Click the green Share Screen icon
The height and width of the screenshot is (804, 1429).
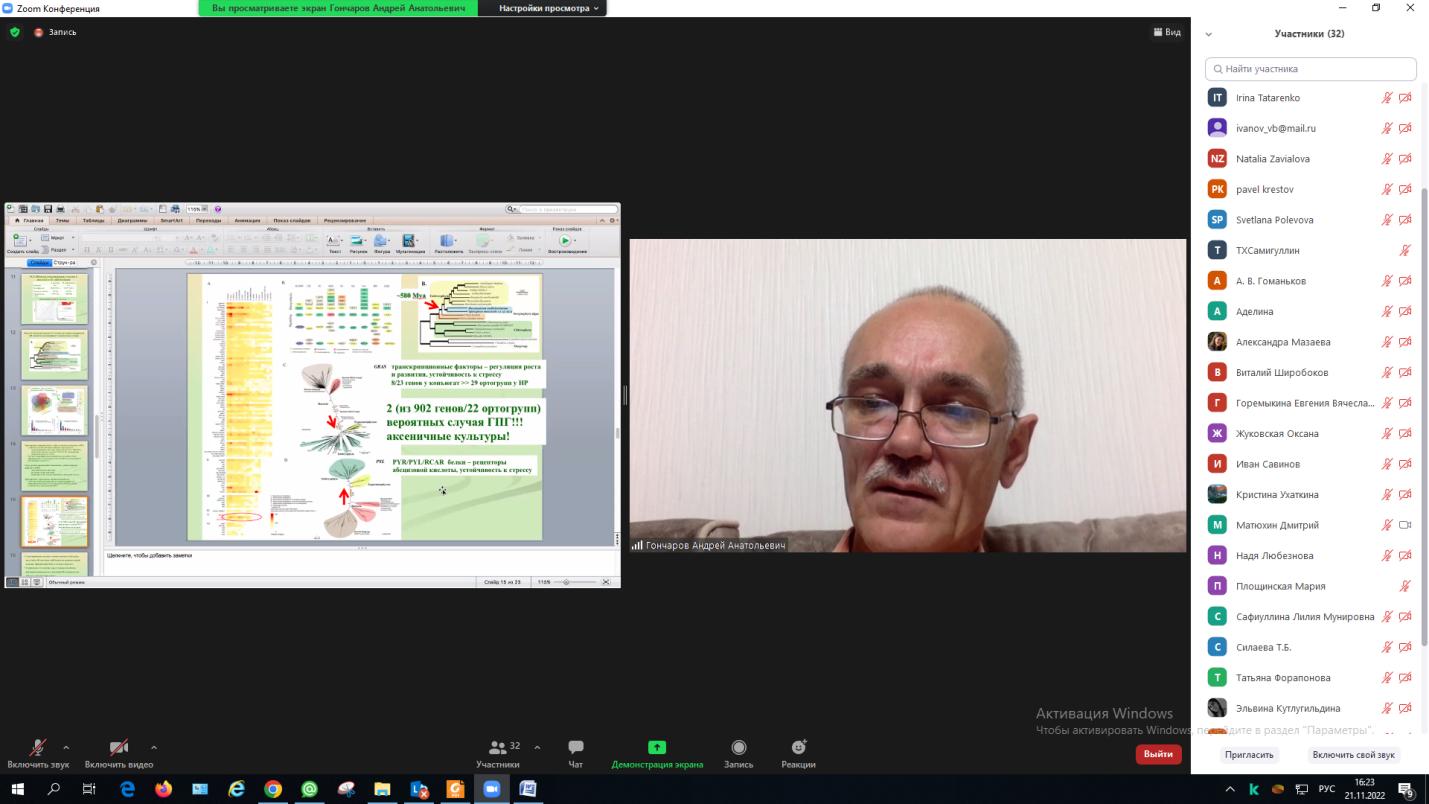(657, 748)
